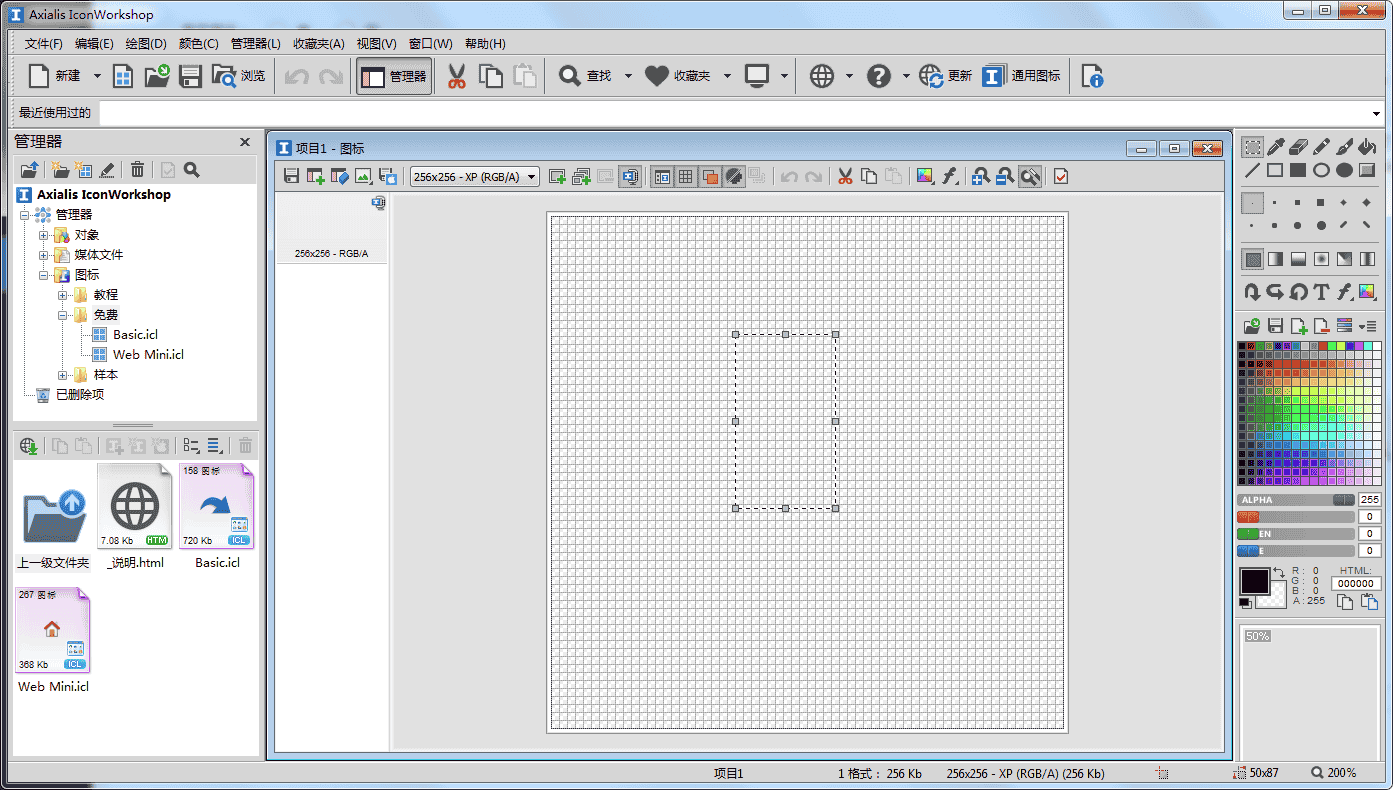
Task: Select the paint bucket fill tool
Action: click(1367, 147)
